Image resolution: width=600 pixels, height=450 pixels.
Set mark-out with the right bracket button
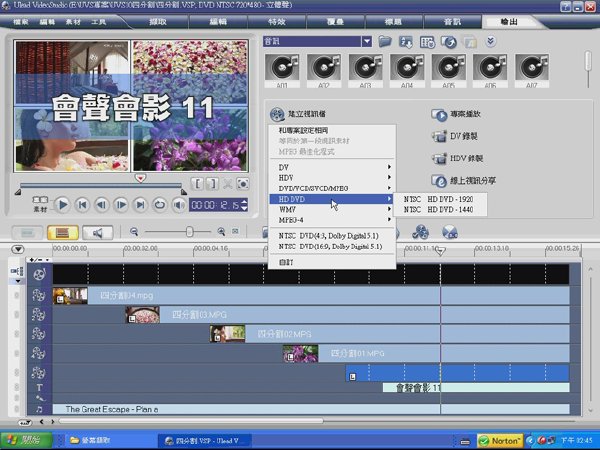point(212,184)
